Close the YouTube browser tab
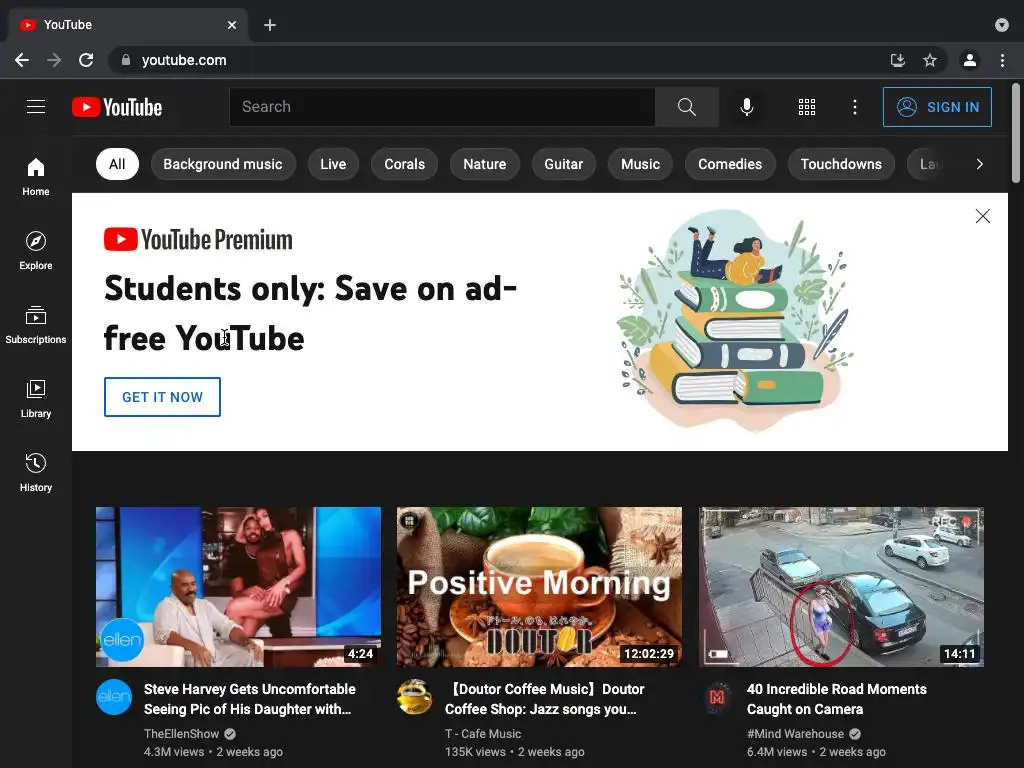The height and width of the screenshot is (768, 1024). pos(232,25)
